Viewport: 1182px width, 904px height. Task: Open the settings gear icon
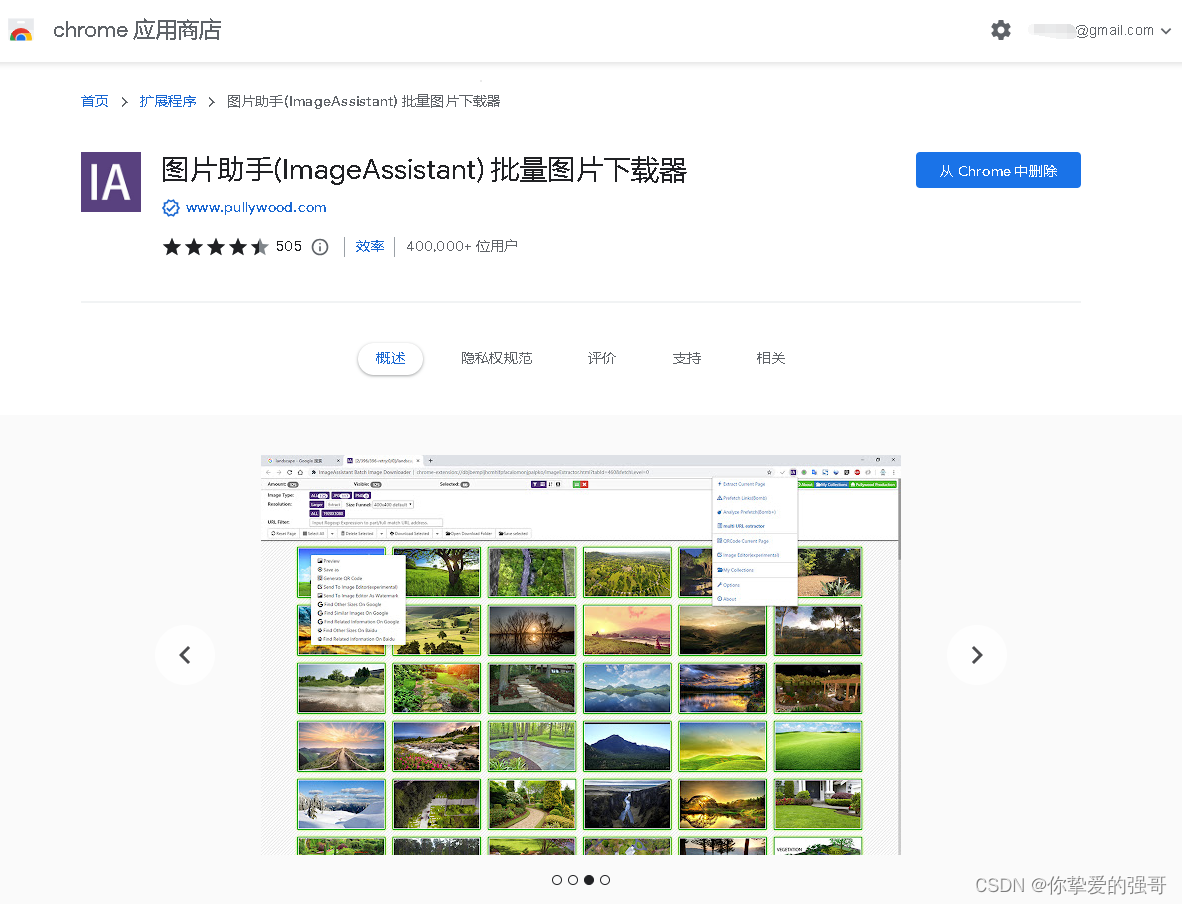[1001, 30]
